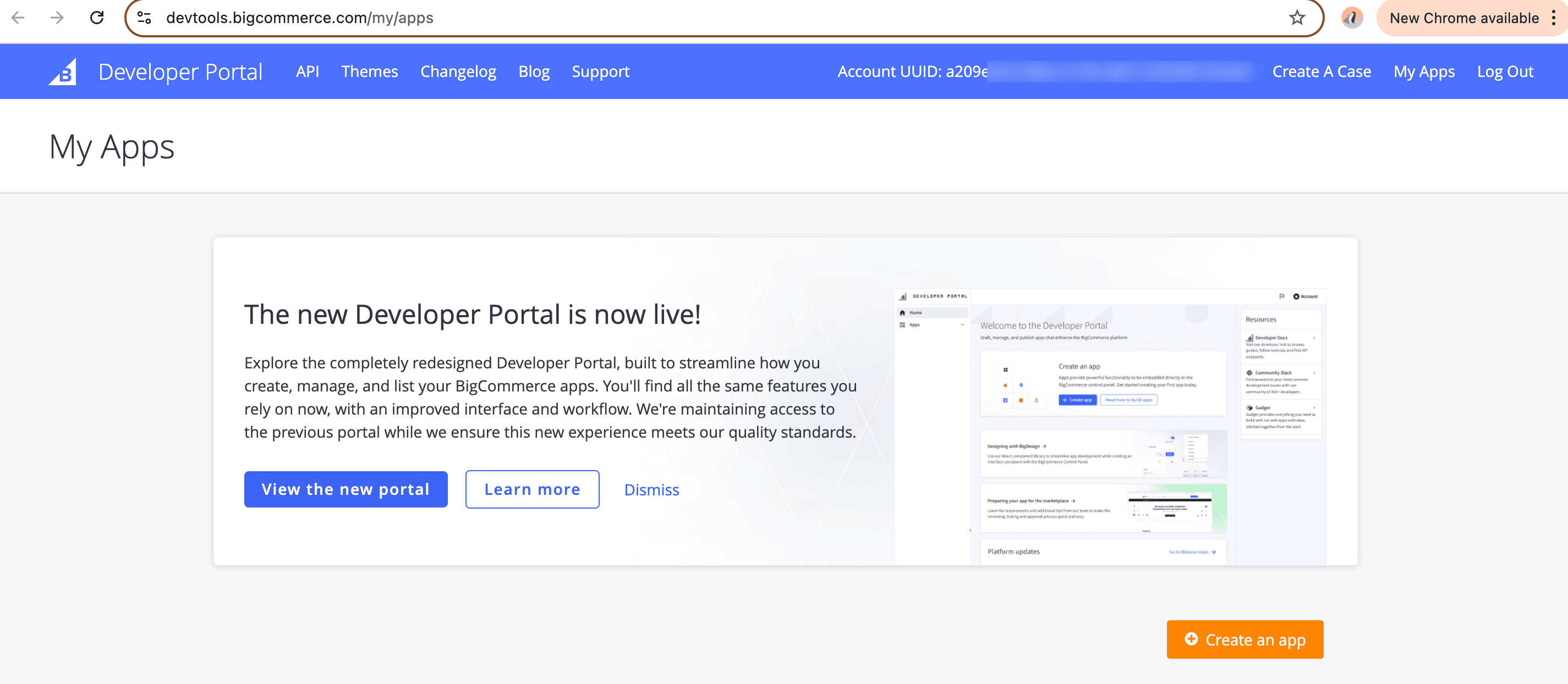This screenshot has width=1568, height=684.
Task: Log Out of the portal
Action: pyautogui.click(x=1505, y=71)
